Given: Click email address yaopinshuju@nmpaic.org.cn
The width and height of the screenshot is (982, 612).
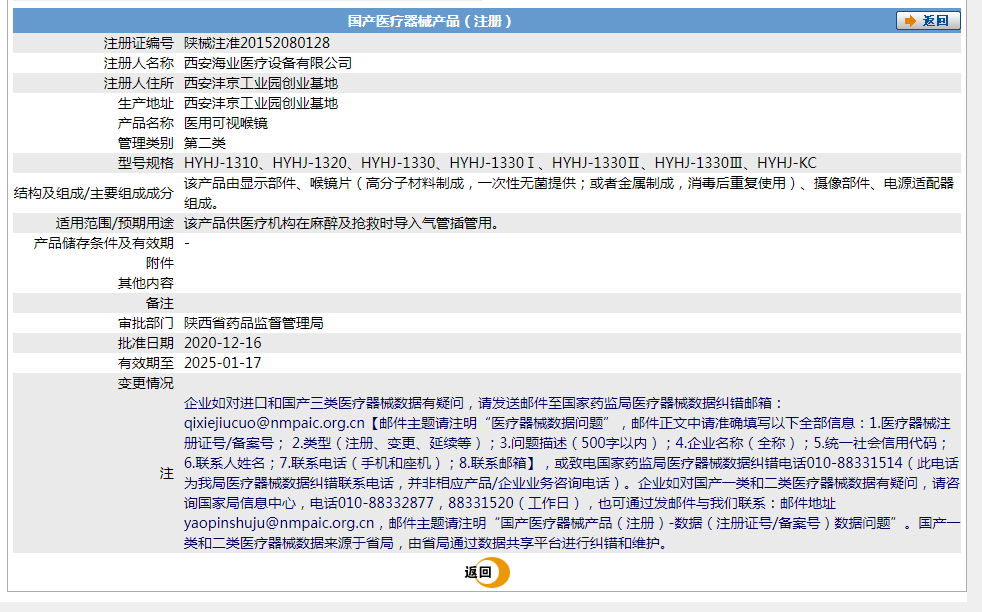Looking at the screenshot, I should (x=279, y=524).
